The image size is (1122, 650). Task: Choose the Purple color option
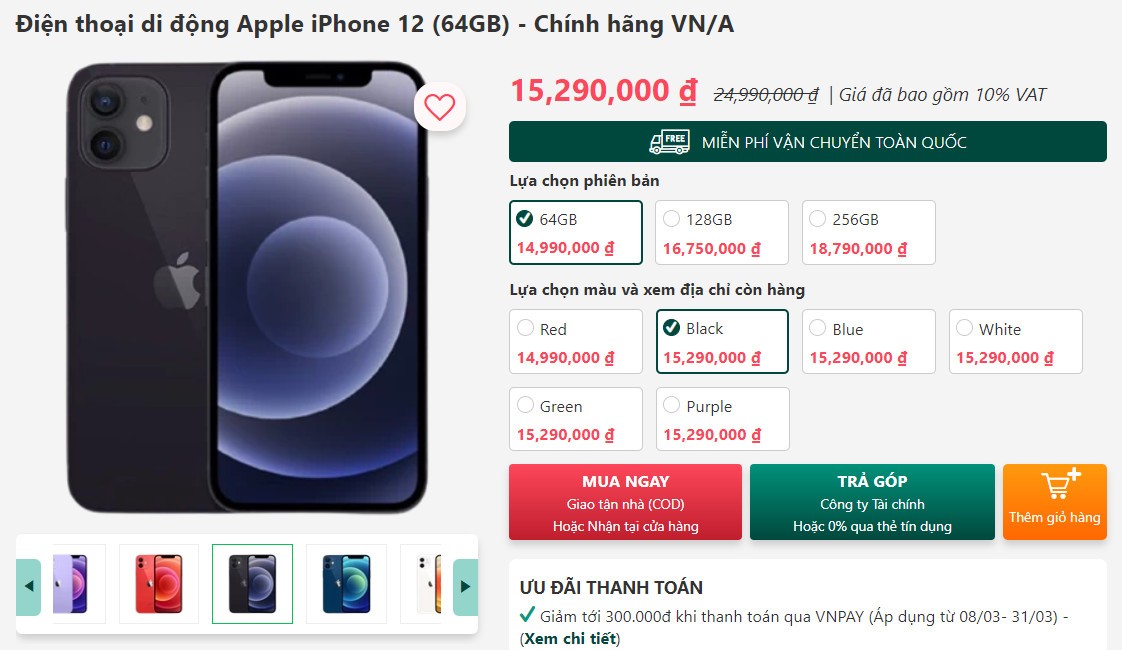(722, 419)
